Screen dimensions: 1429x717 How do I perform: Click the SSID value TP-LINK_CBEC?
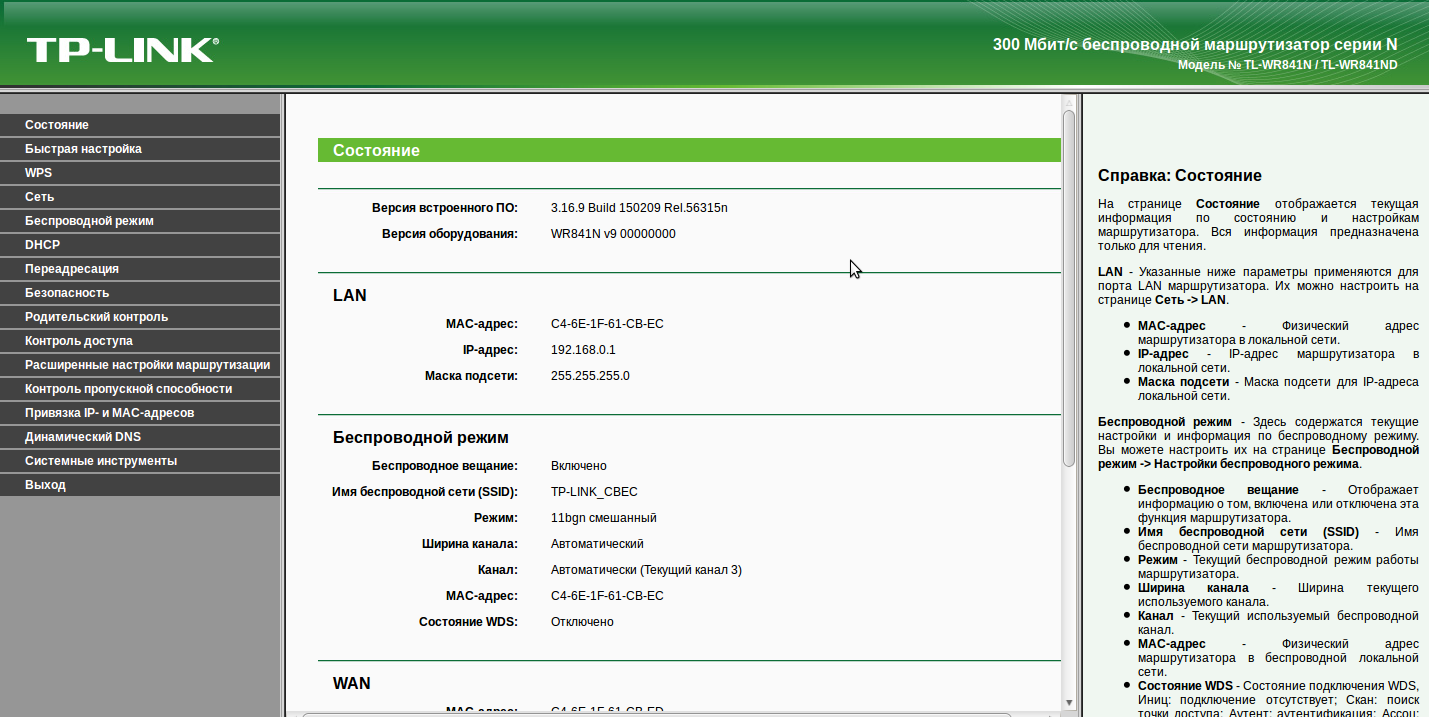(594, 492)
